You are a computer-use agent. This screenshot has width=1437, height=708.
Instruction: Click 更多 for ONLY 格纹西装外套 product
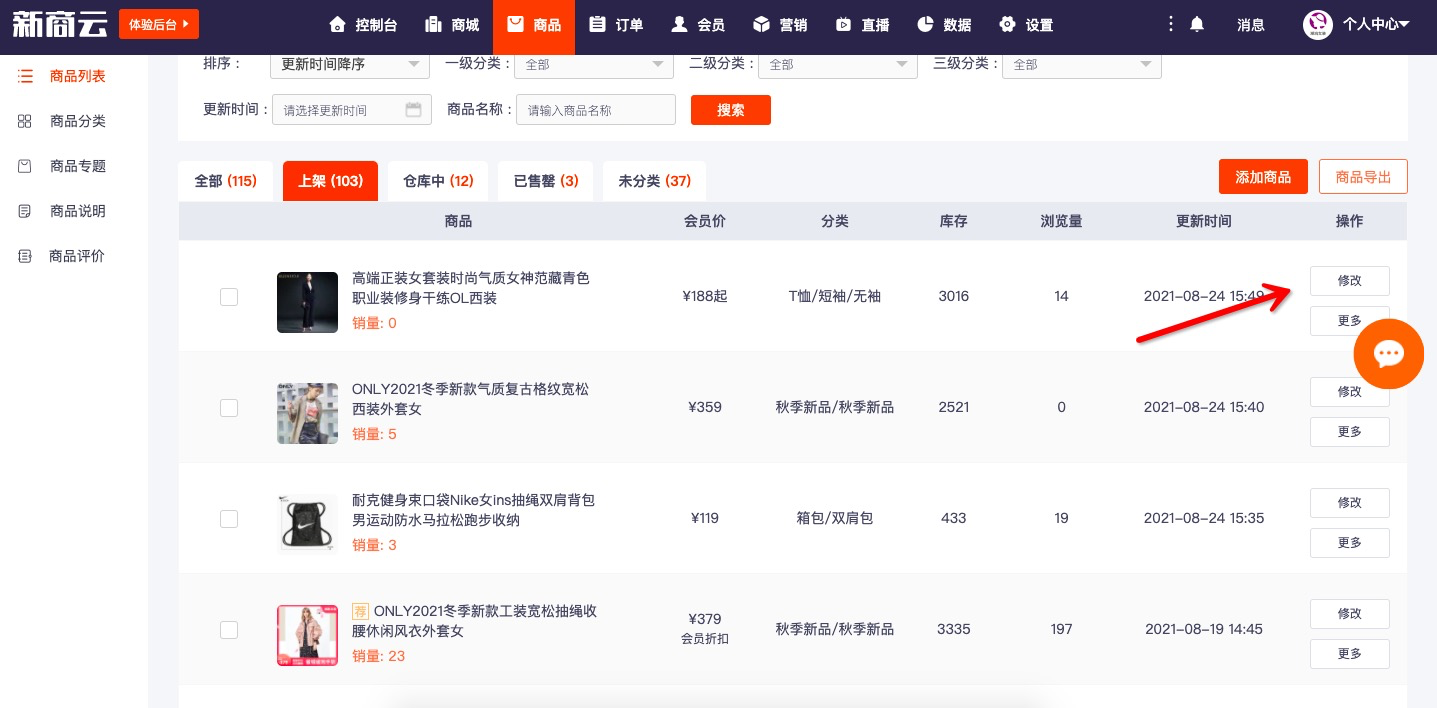1350,432
